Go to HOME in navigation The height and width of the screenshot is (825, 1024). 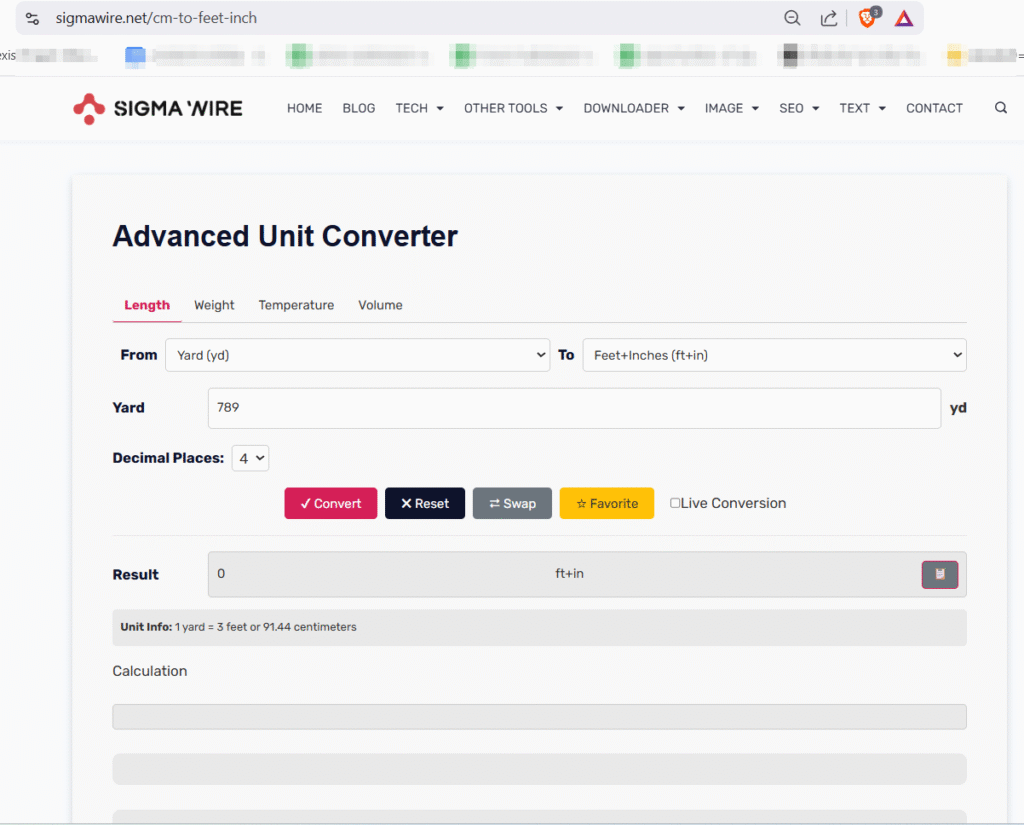[x=304, y=108]
